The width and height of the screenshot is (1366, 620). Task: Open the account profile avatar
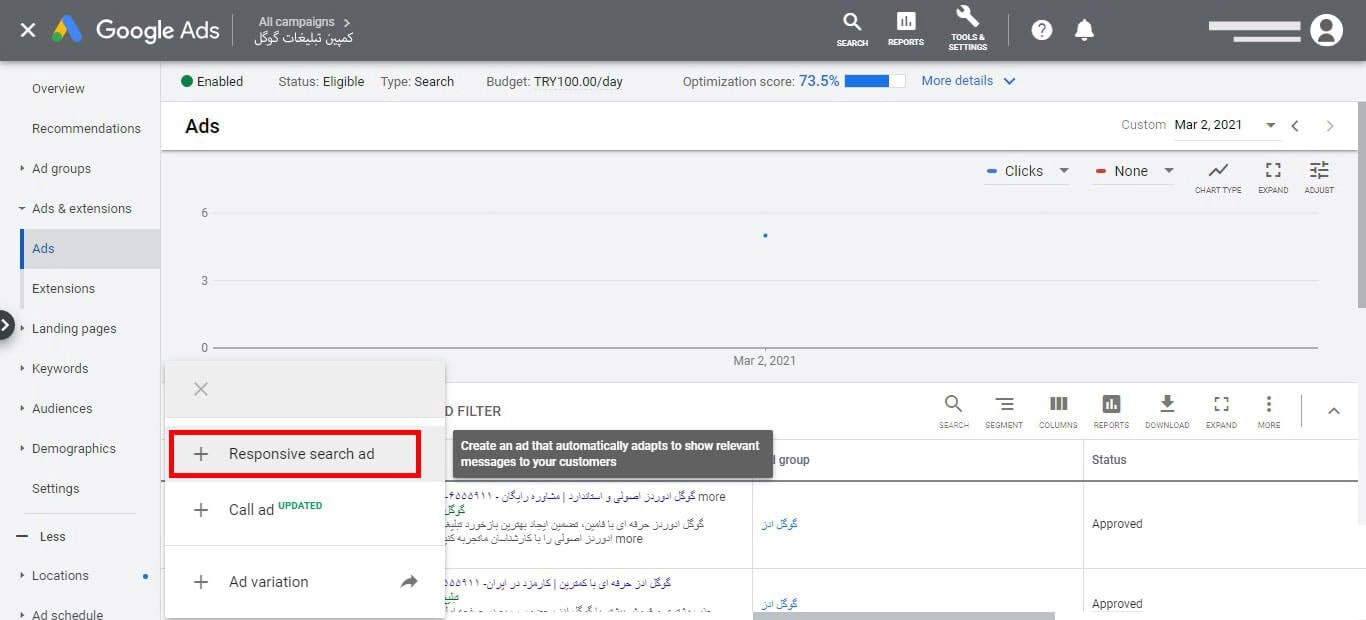pyautogui.click(x=1326, y=30)
